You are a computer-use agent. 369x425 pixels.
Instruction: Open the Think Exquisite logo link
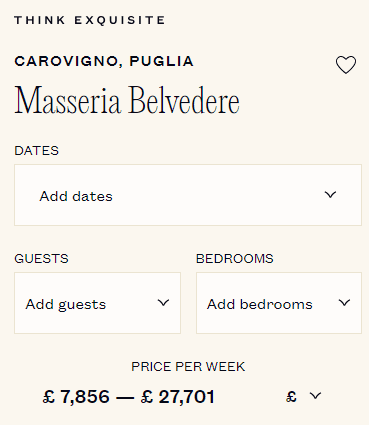[x=90, y=20]
